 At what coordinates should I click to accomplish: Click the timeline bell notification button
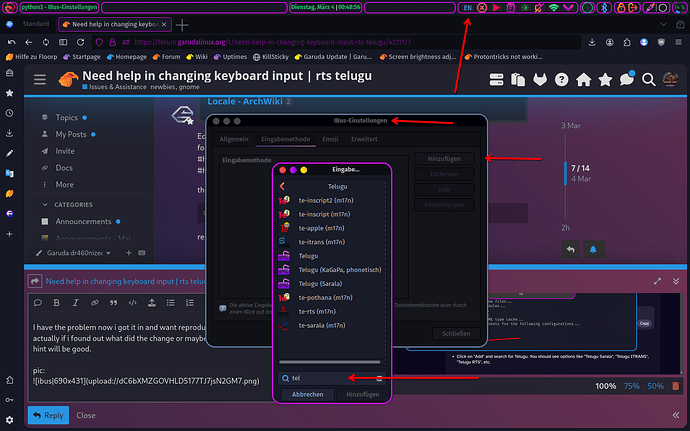[593, 250]
